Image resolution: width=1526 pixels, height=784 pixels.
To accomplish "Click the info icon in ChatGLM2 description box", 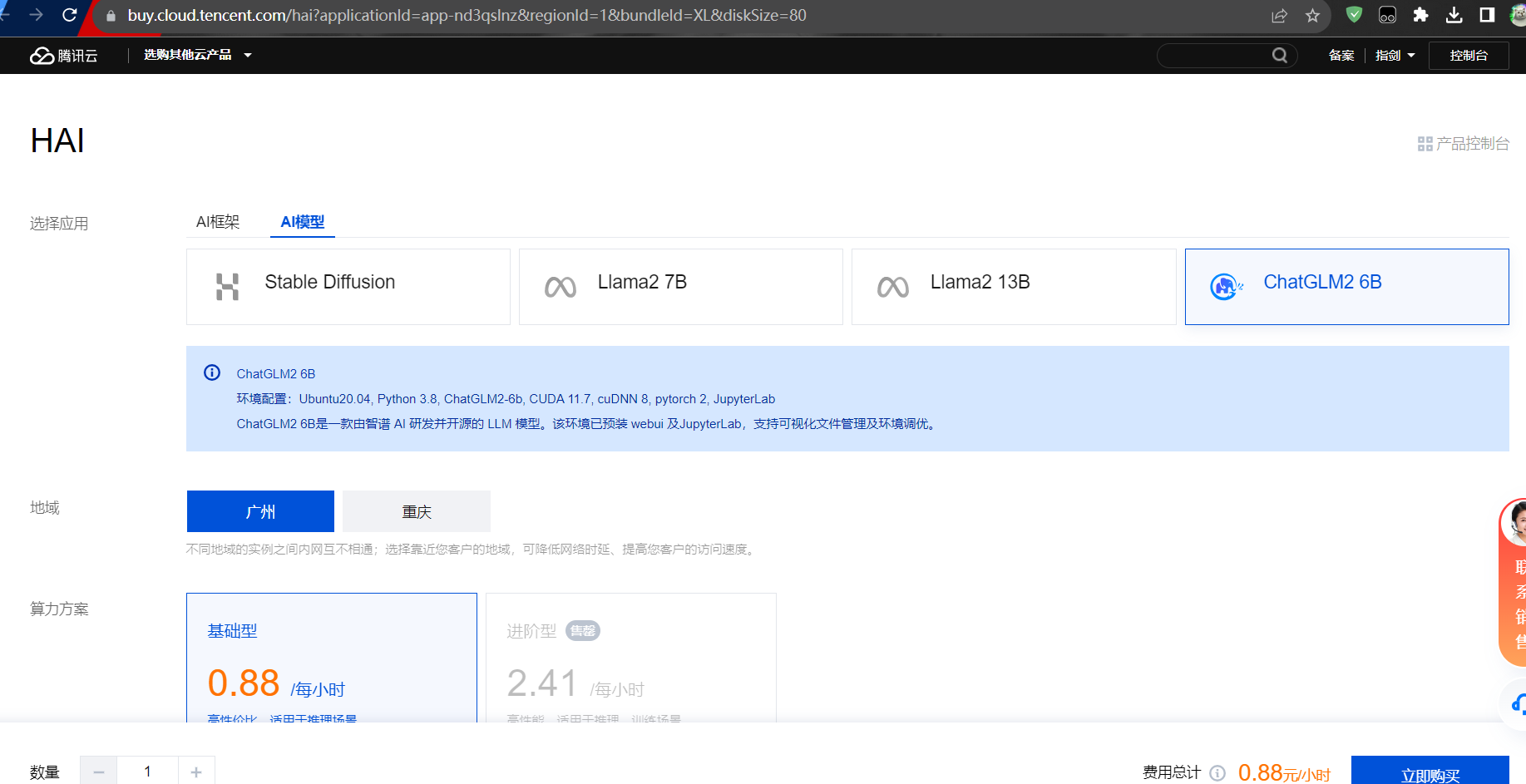I will click(212, 372).
